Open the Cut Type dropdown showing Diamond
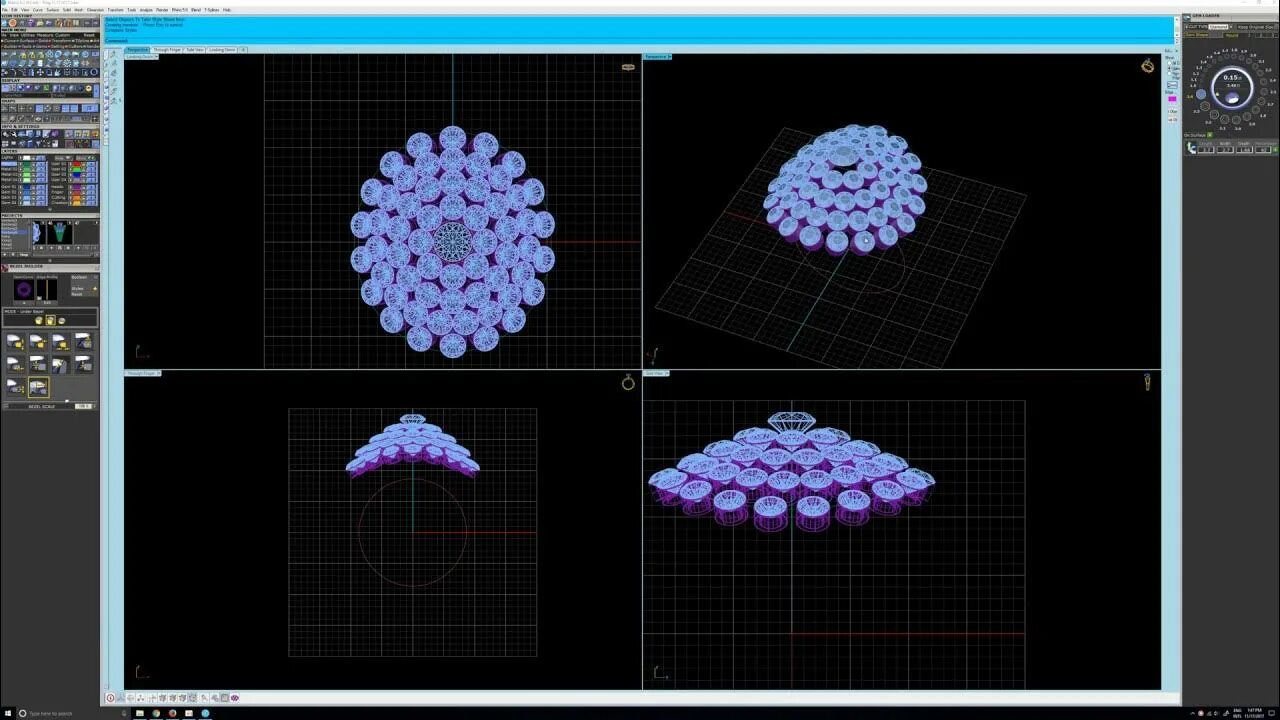The image size is (1280, 720). (1221, 27)
